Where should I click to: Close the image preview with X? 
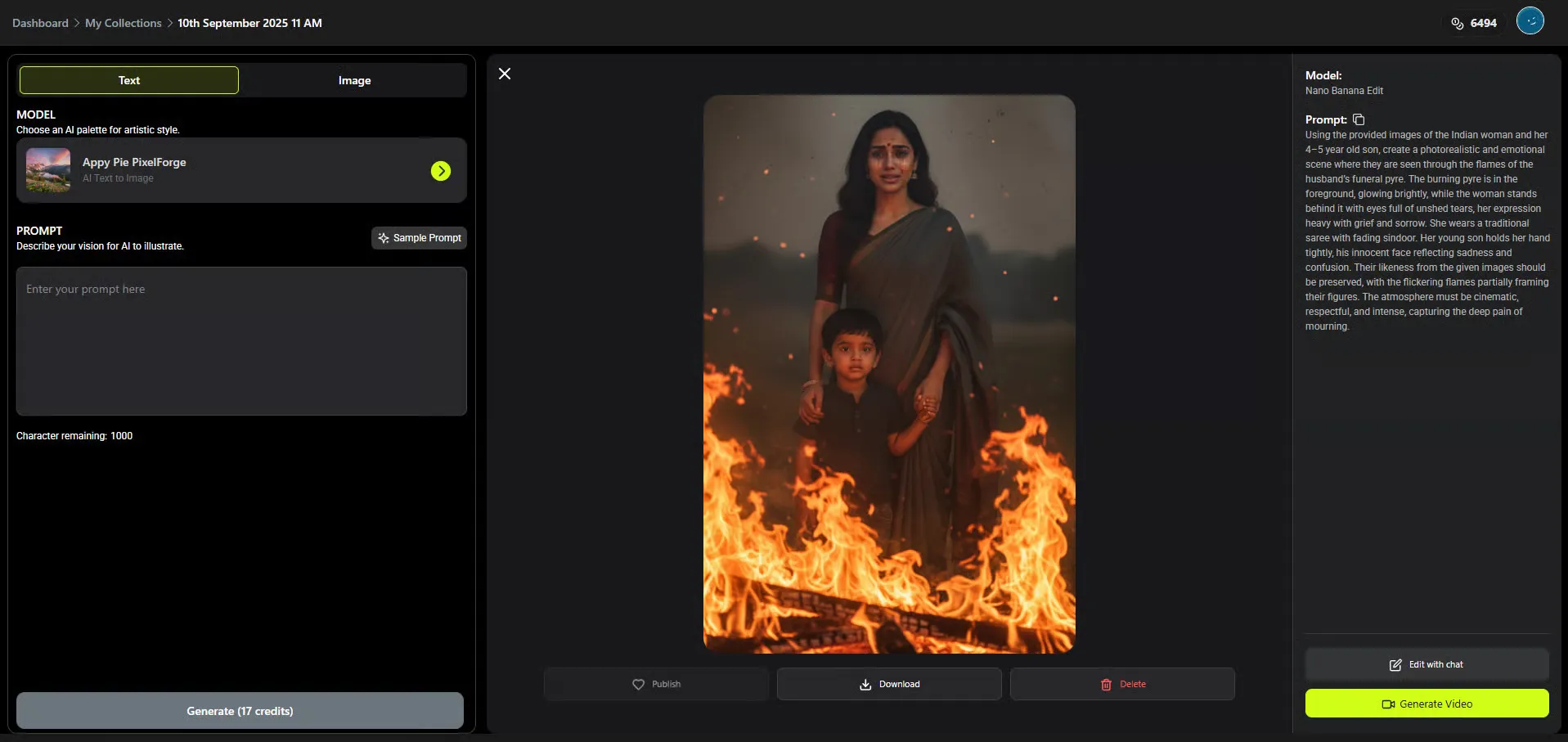pos(505,74)
